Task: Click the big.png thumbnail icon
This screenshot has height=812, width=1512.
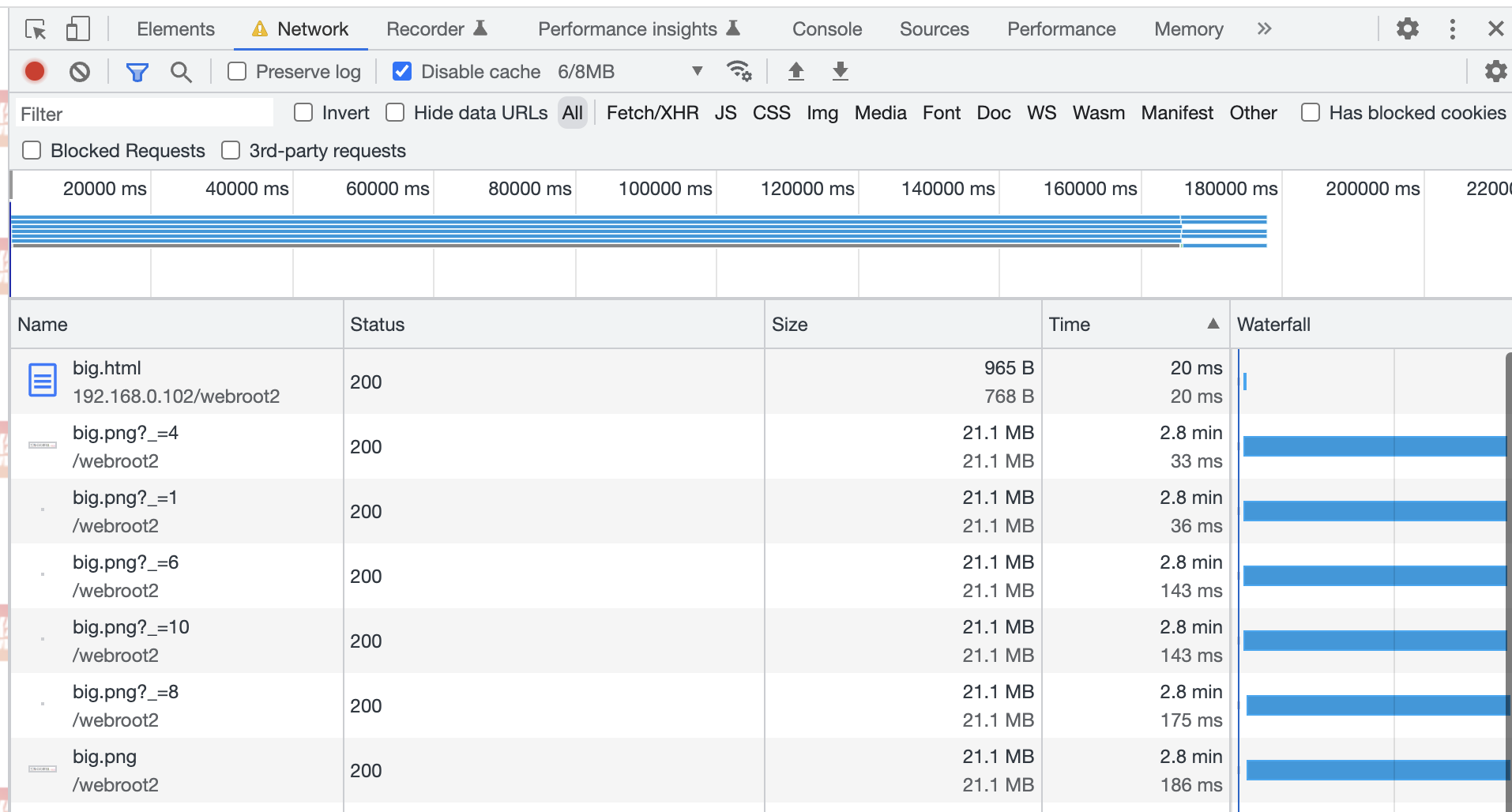Action: pos(43,769)
